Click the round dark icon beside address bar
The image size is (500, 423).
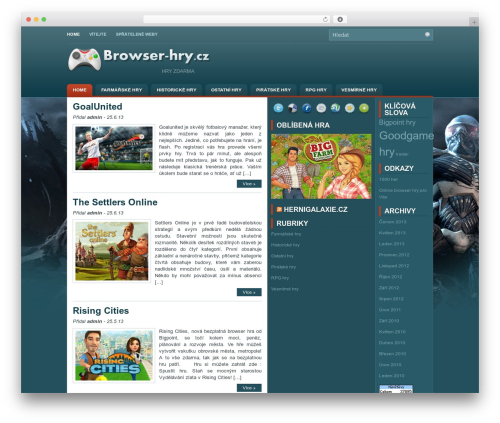click(x=340, y=19)
